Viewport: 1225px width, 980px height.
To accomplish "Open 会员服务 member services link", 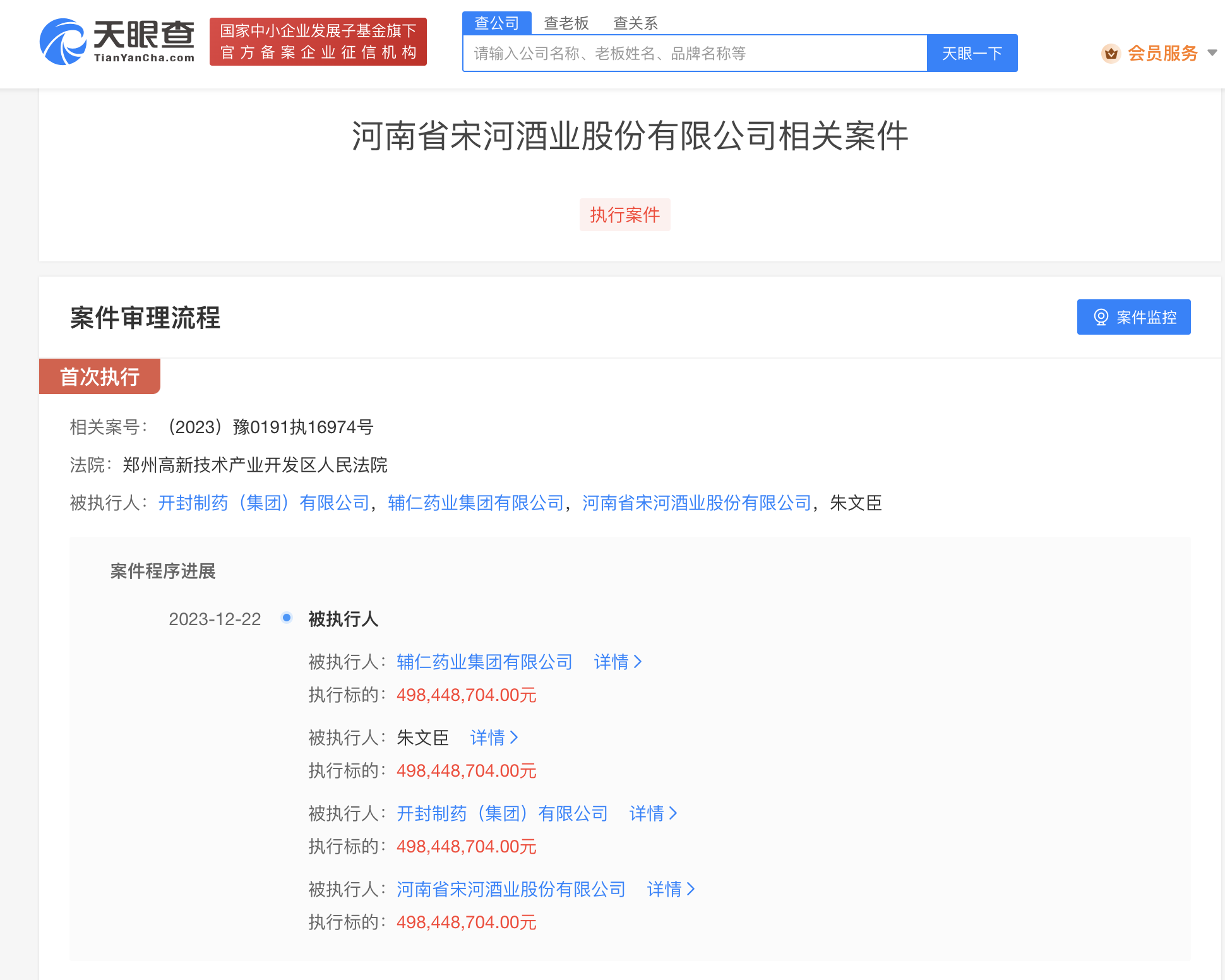I will [x=1163, y=54].
